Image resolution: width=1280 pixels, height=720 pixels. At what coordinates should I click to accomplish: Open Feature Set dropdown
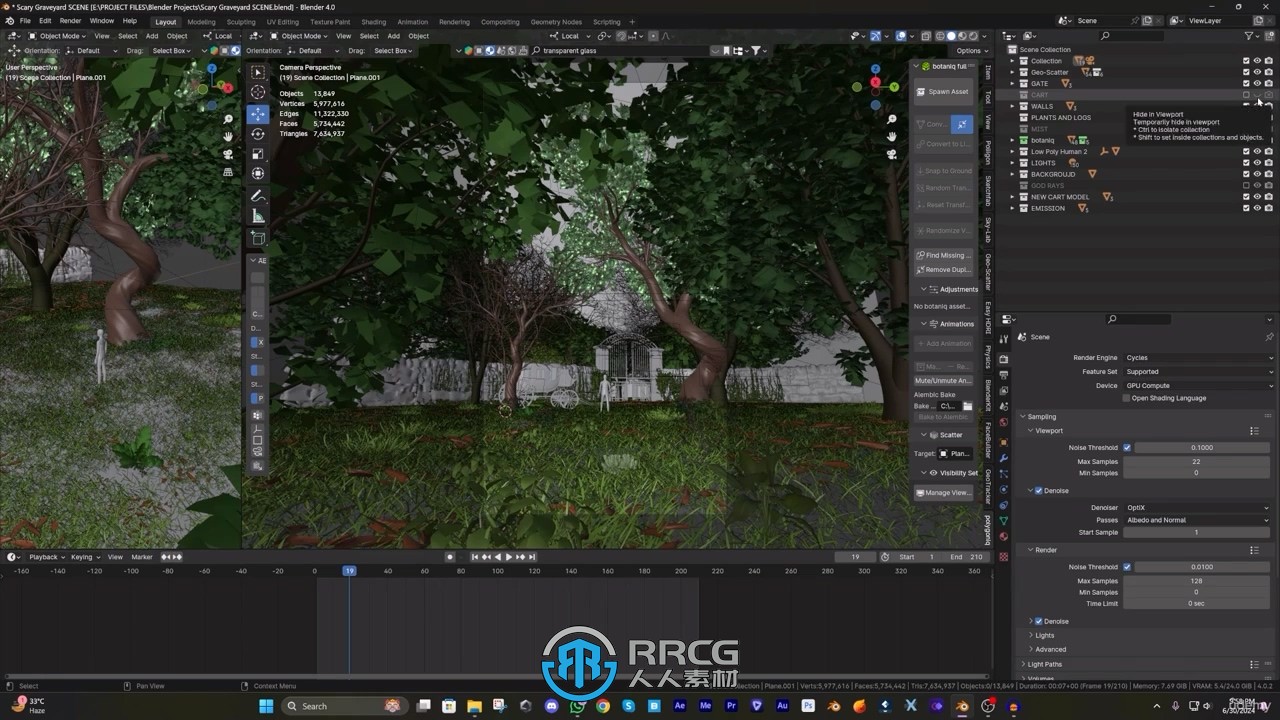1199,372
